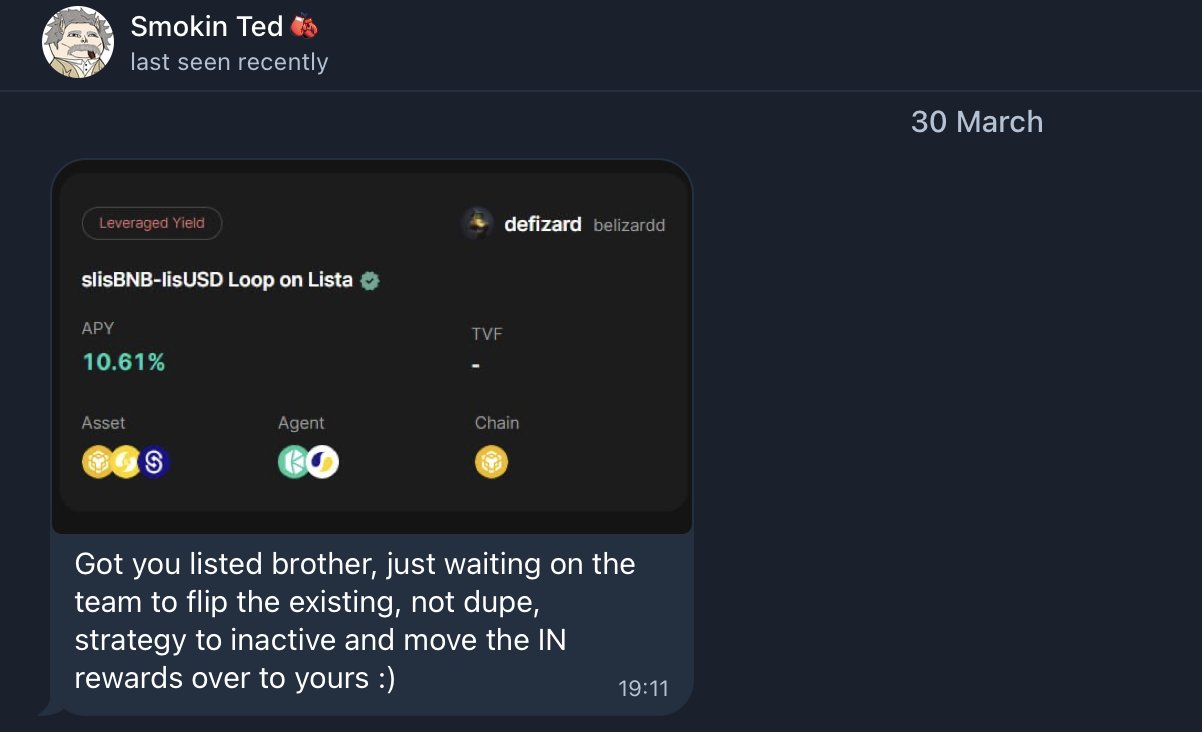Click the defizard author name
1202x732 pixels.
tap(542, 224)
